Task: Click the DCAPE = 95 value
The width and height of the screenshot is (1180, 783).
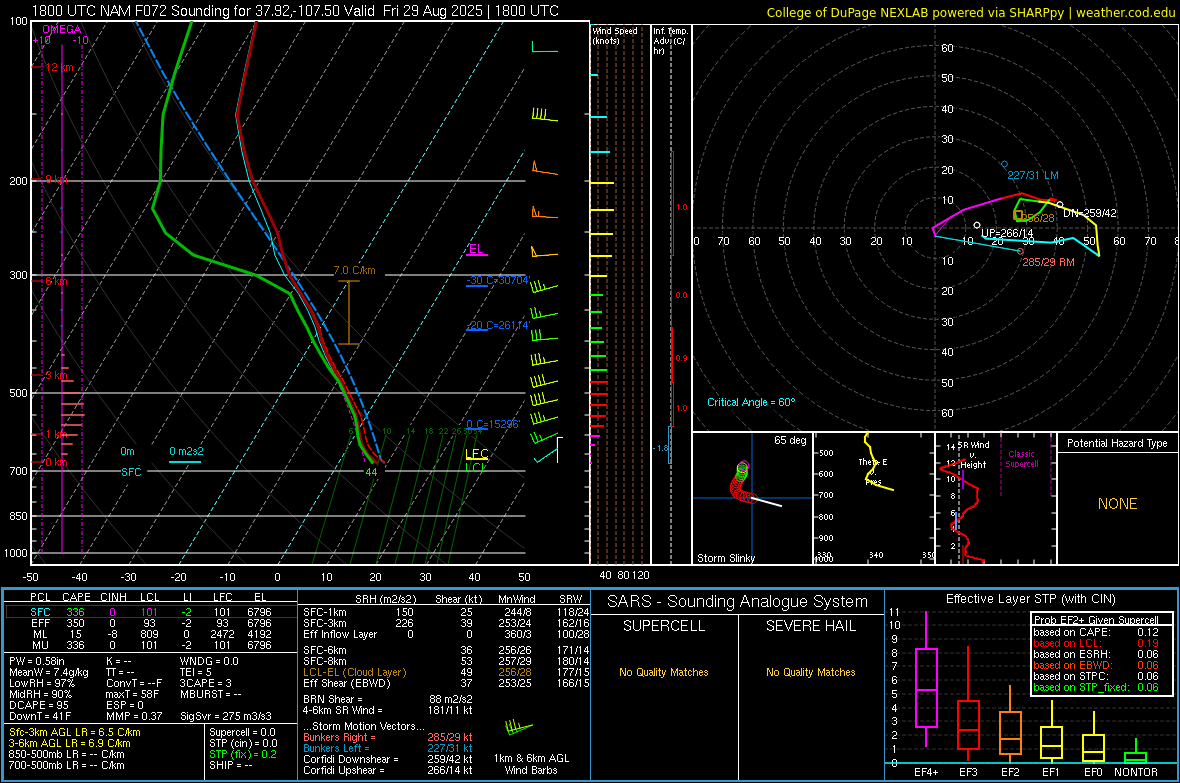Action: tap(39, 705)
